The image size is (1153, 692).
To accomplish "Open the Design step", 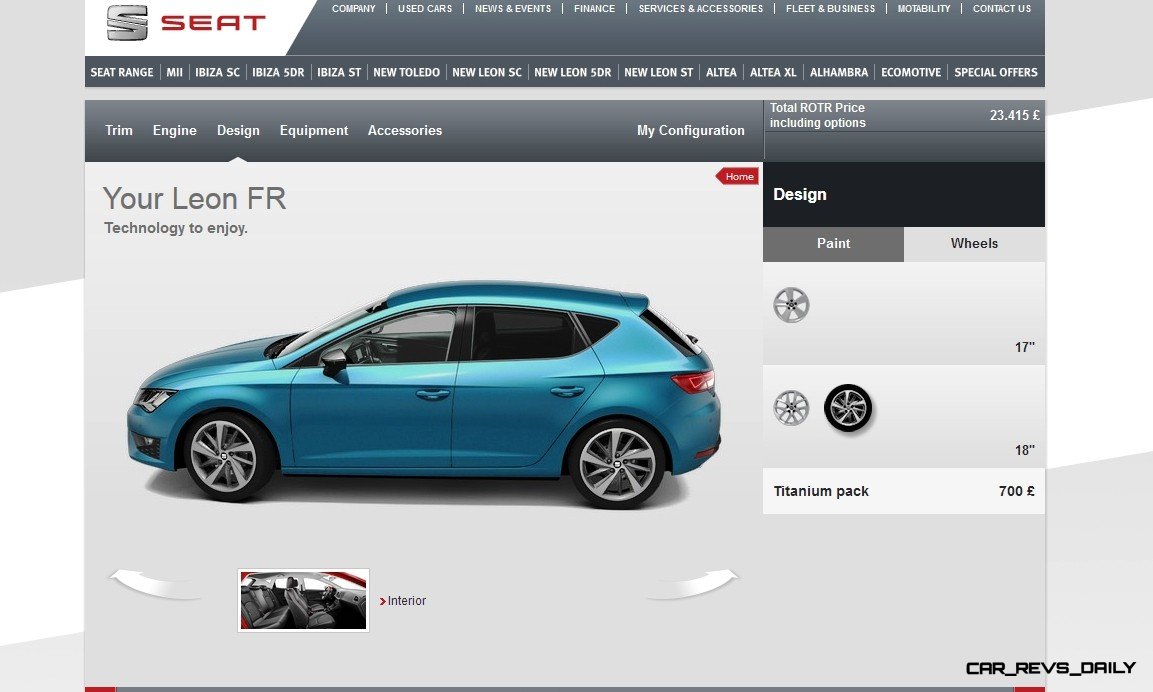I will 238,130.
